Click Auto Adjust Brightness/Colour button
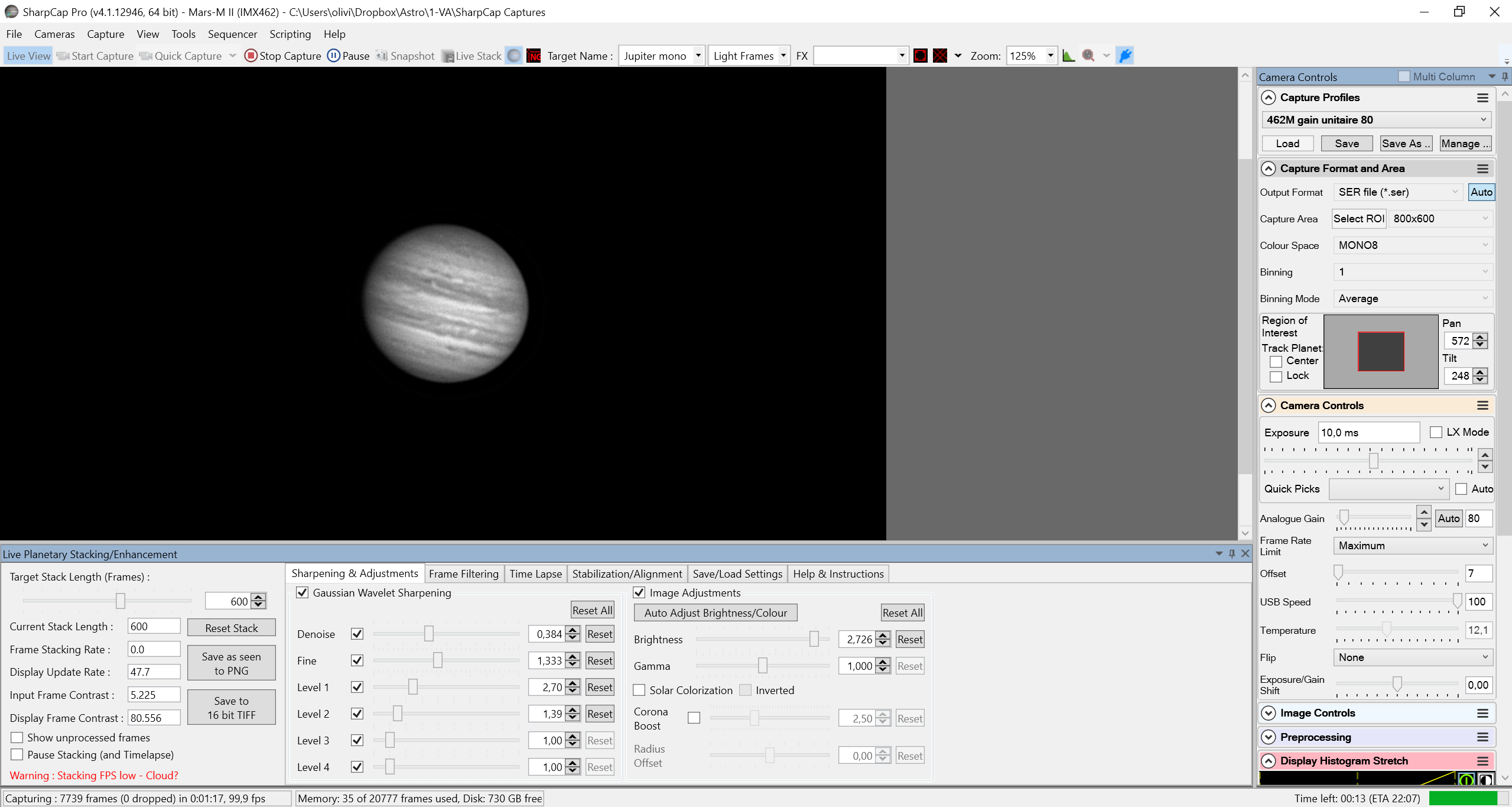The image size is (1512, 807). click(716, 612)
